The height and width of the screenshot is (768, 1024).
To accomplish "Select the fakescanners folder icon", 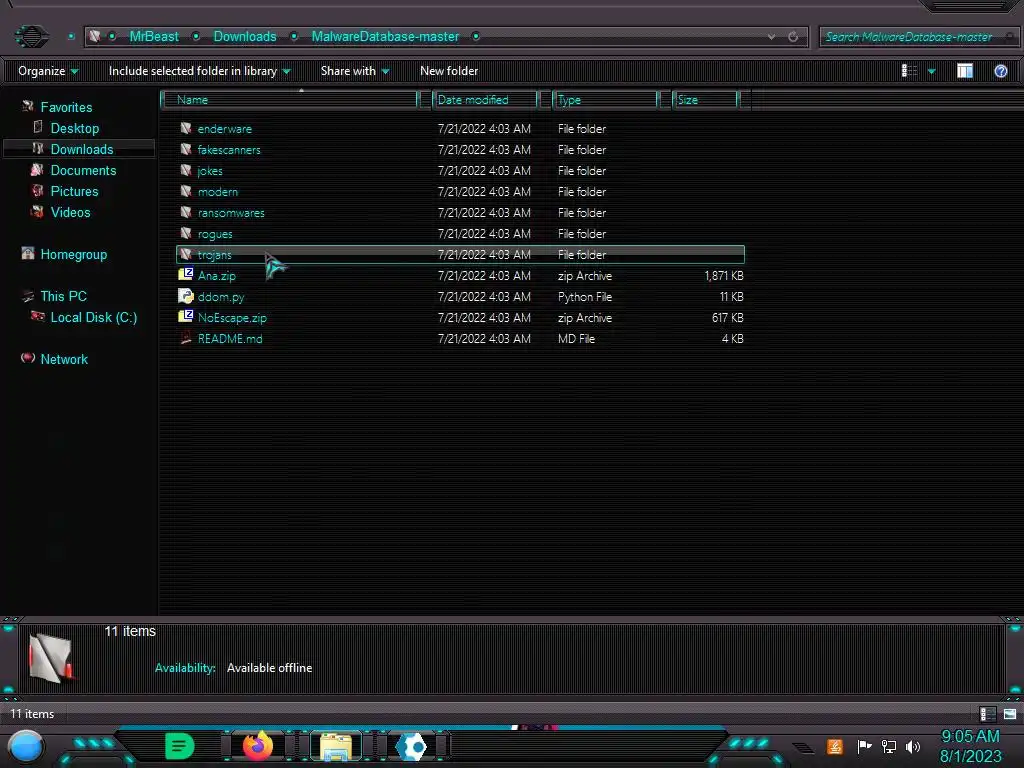I will tap(186, 149).
